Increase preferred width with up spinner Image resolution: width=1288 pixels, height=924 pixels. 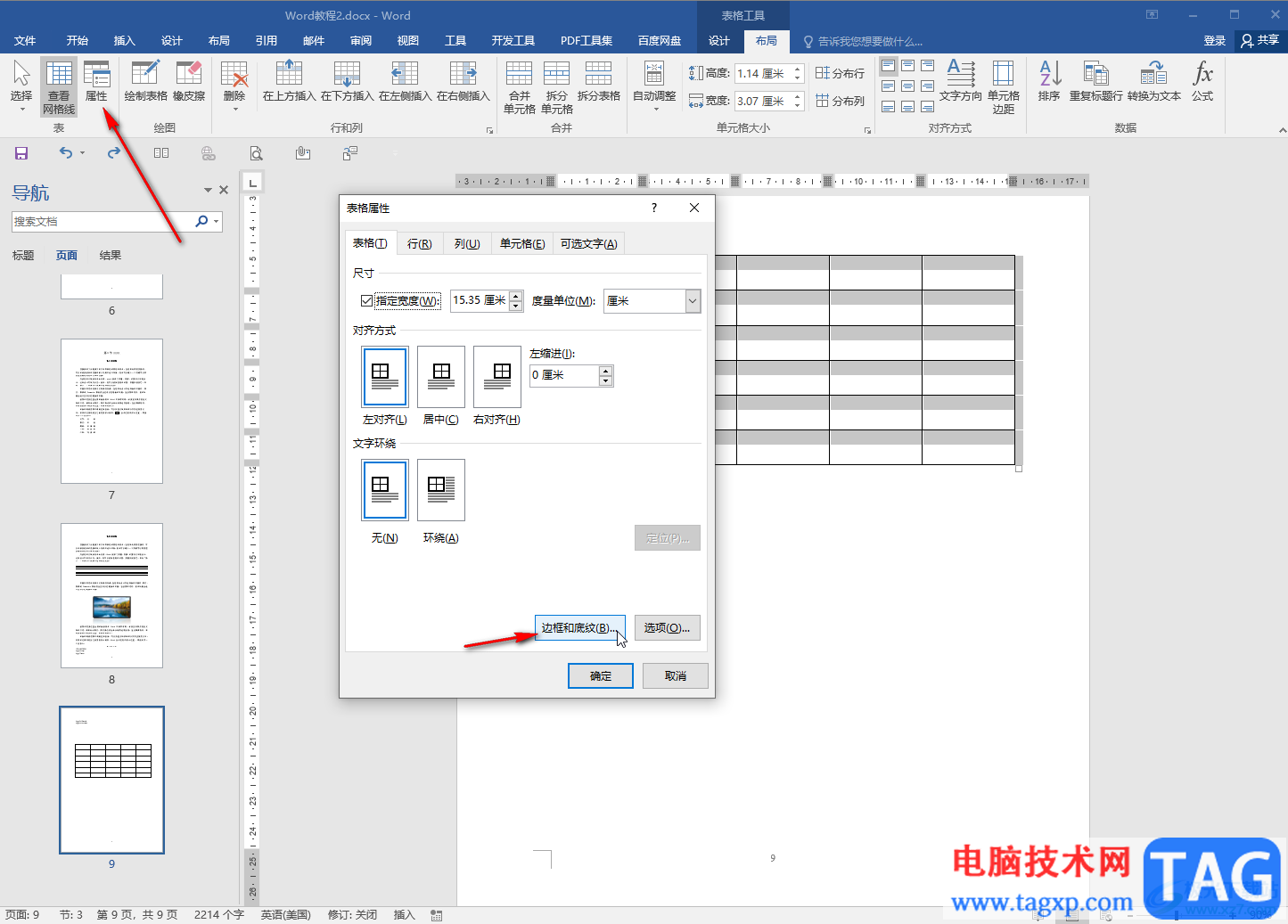click(x=516, y=296)
